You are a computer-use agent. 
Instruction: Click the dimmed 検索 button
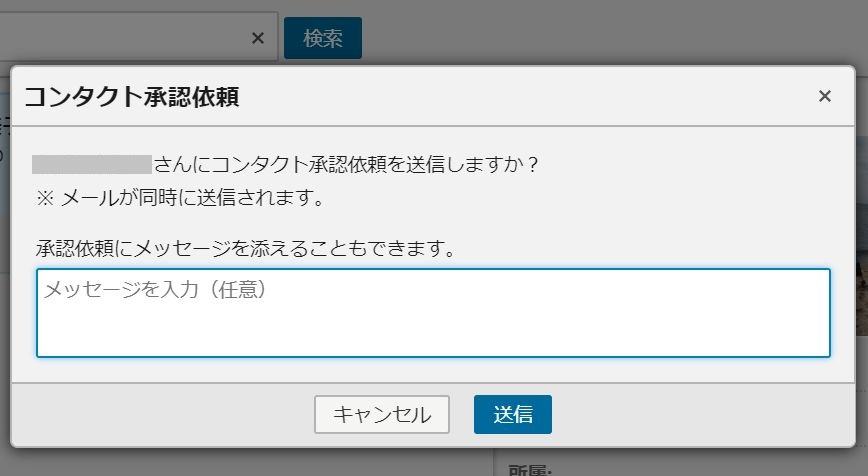(x=323, y=38)
